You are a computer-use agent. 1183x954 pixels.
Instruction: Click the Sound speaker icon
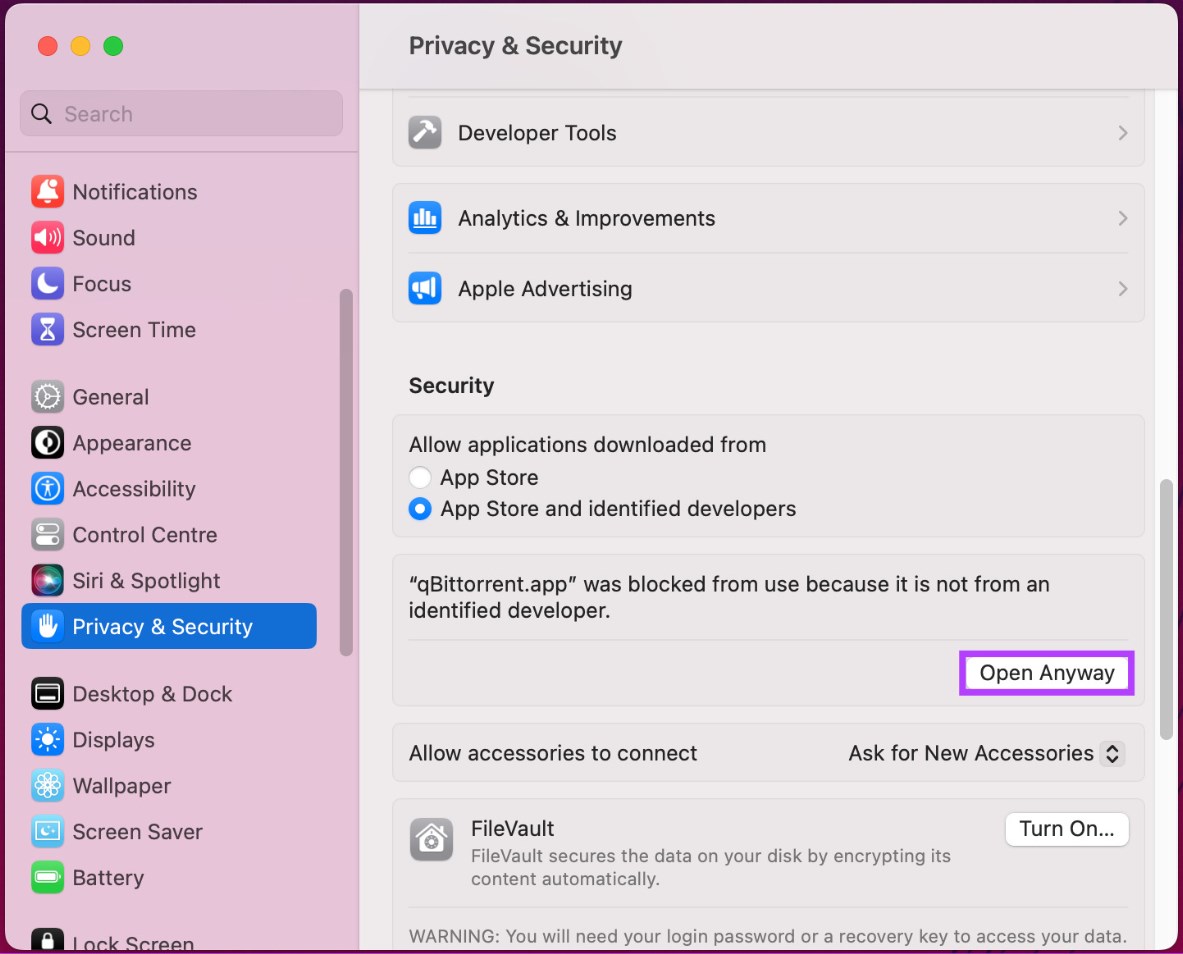pyautogui.click(x=47, y=237)
